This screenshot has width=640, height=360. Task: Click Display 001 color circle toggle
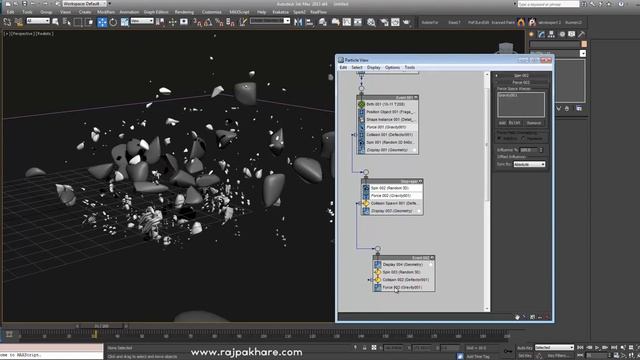[414, 150]
